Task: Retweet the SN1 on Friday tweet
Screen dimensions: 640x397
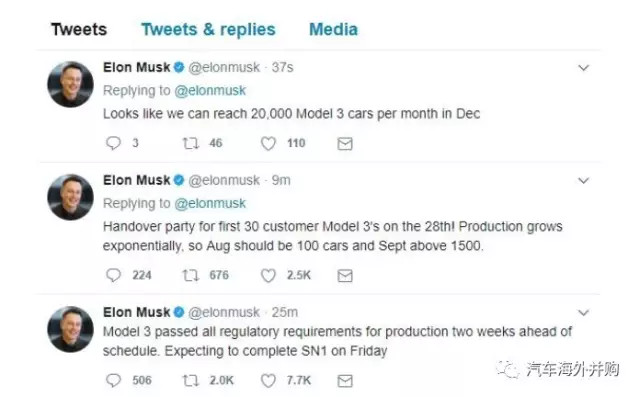Action: tap(191, 381)
